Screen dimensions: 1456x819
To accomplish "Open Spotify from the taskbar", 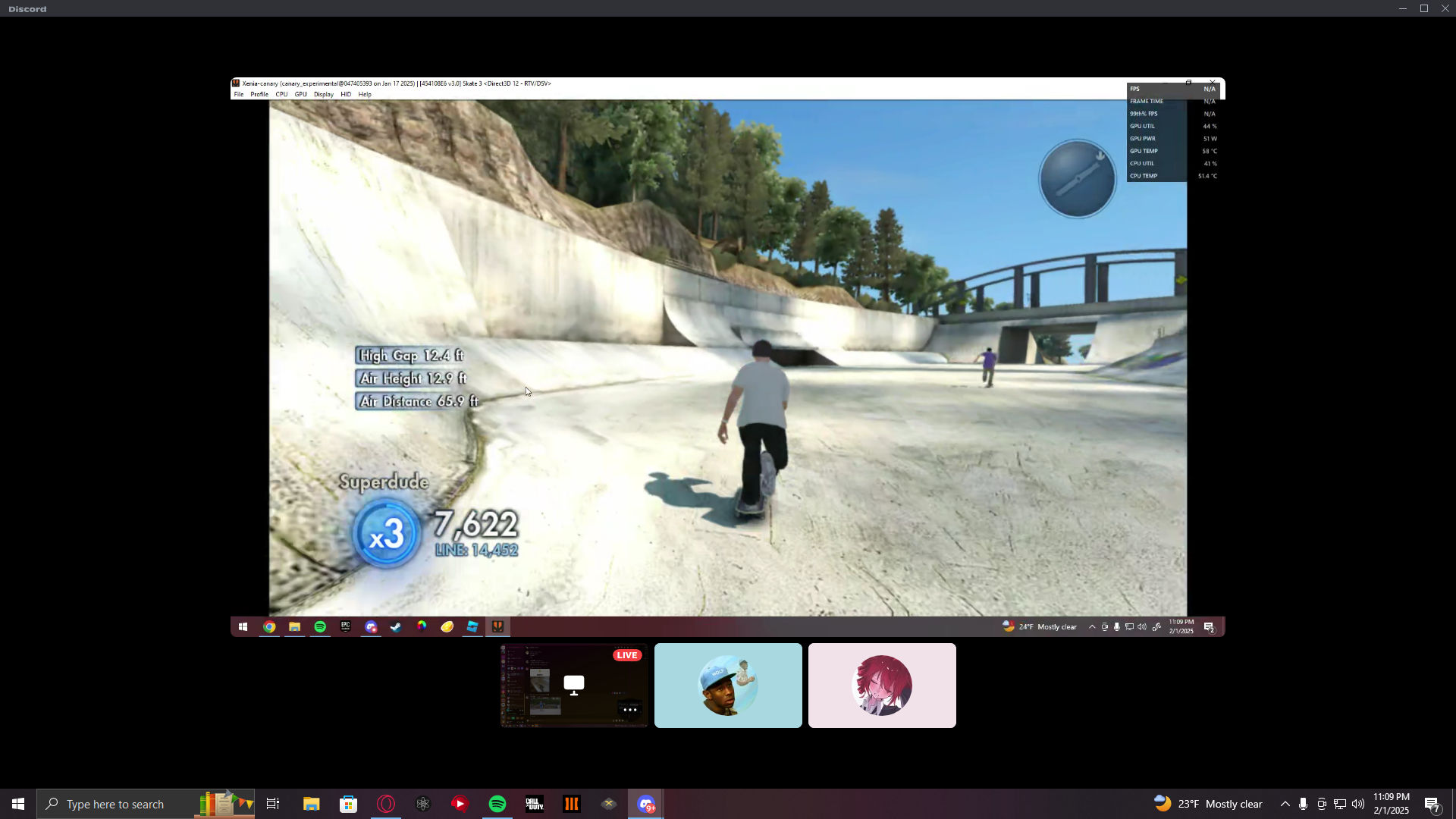I will pyautogui.click(x=497, y=804).
